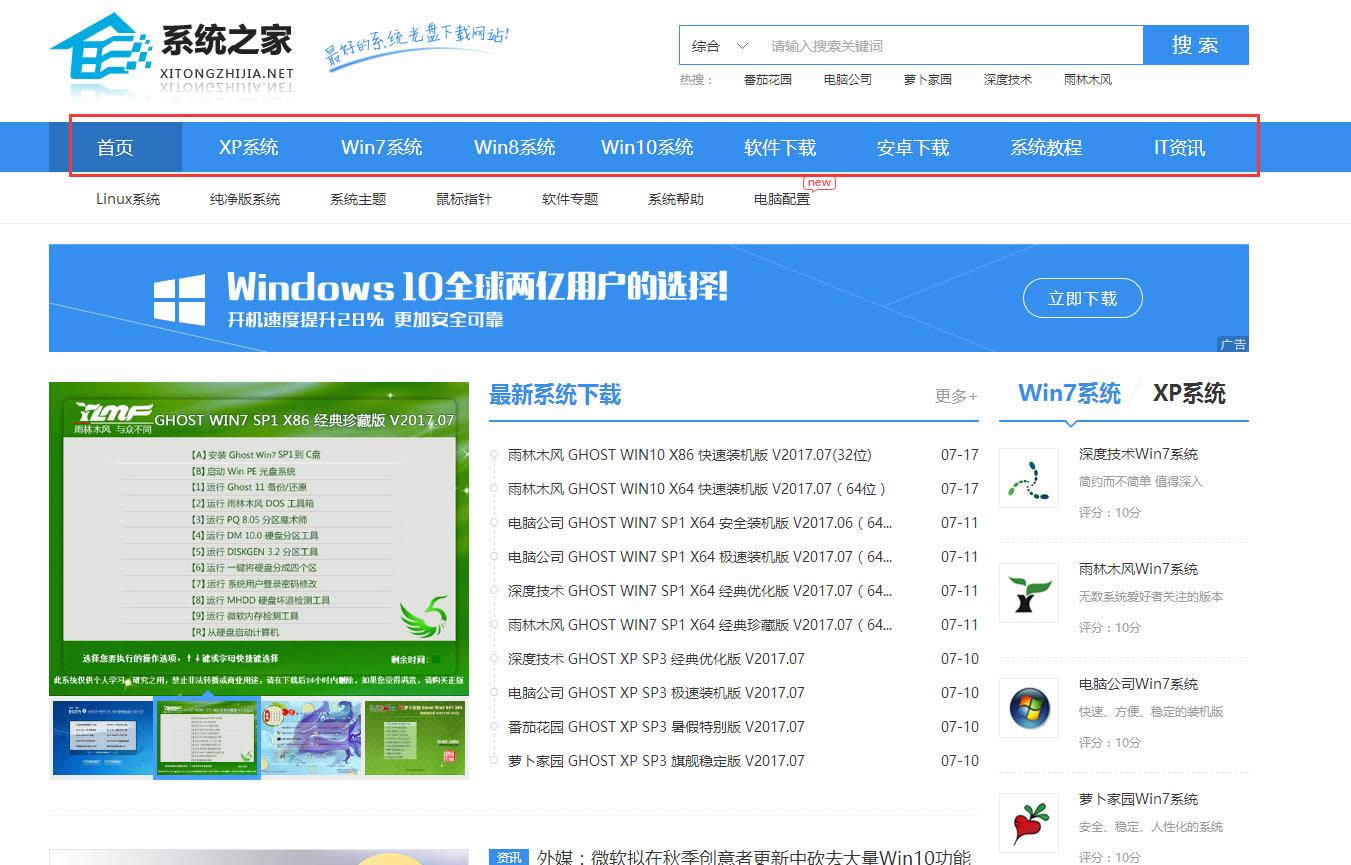Screen dimensions: 1351x865
Task: Expand more downloads via 更多+
Action: pyautogui.click(x=954, y=396)
